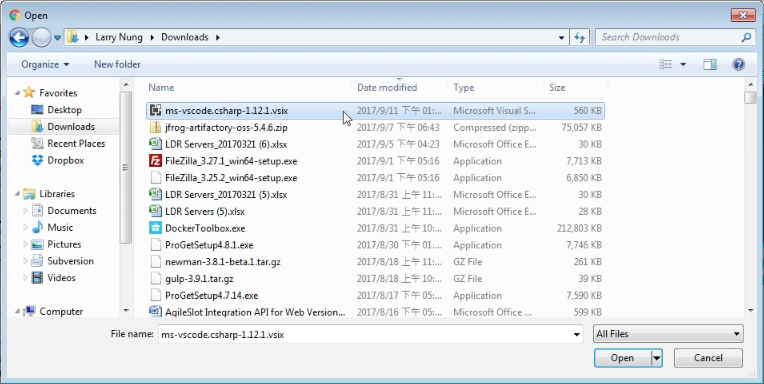Click Downloads in the address path
The width and height of the screenshot is (764, 384).
coord(185,37)
